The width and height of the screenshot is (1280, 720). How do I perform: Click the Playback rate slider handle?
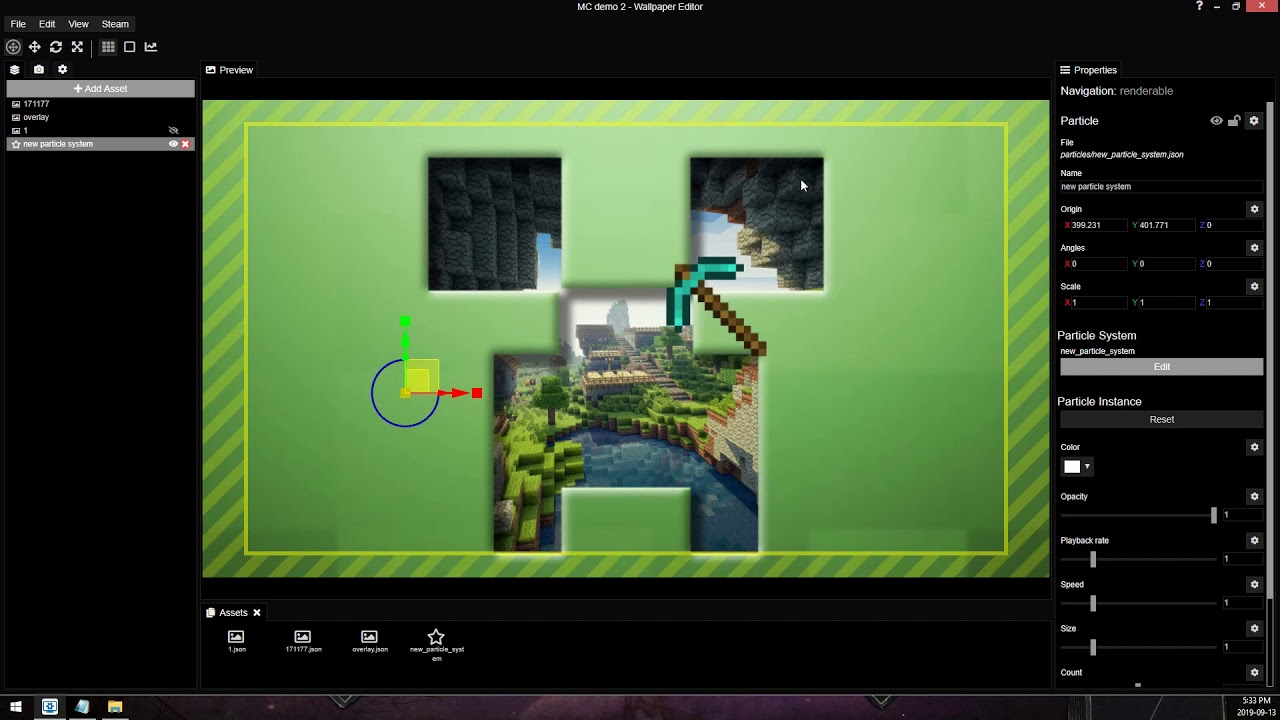(x=1093, y=559)
